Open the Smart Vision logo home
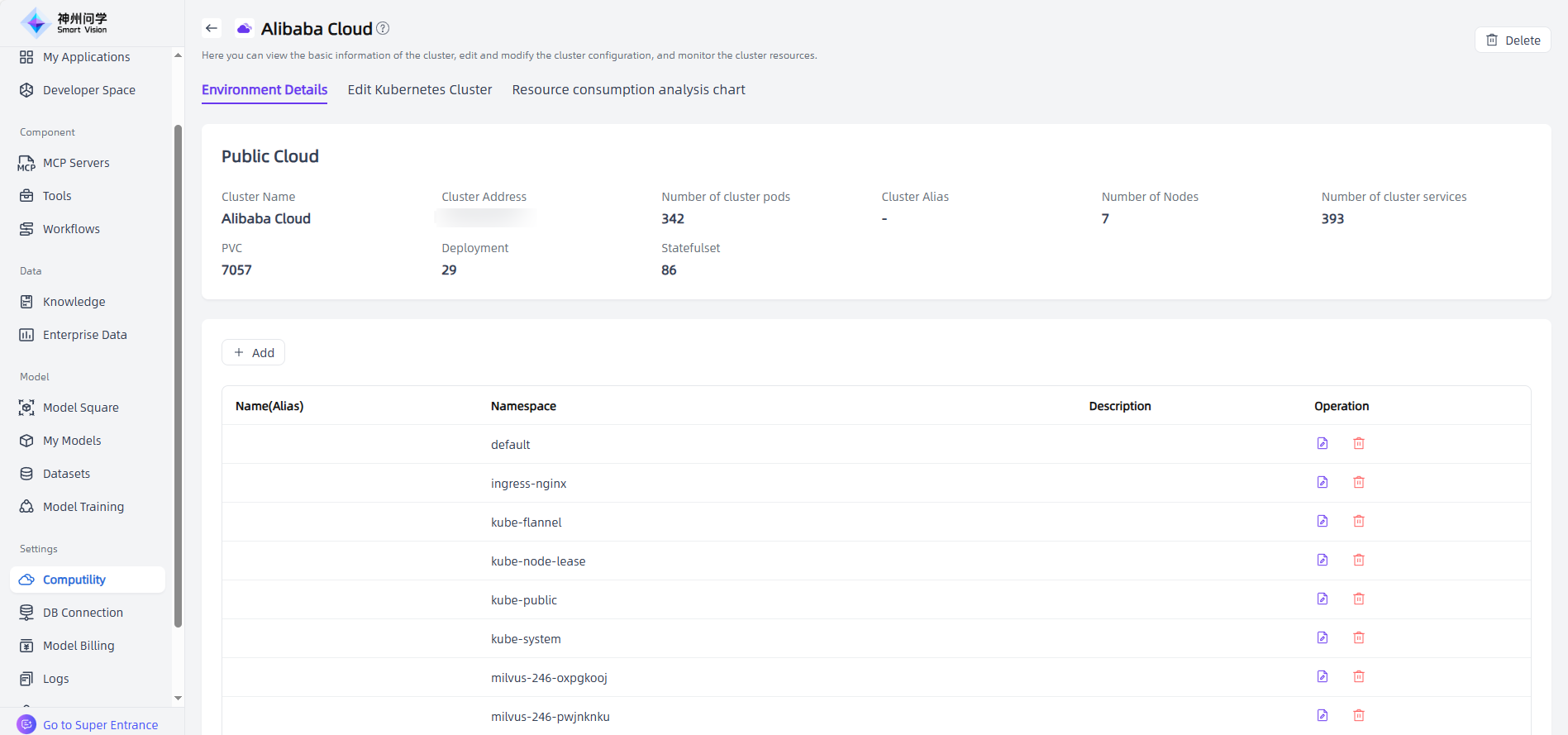Viewport: 1568px width, 735px height. (x=64, y=23)
